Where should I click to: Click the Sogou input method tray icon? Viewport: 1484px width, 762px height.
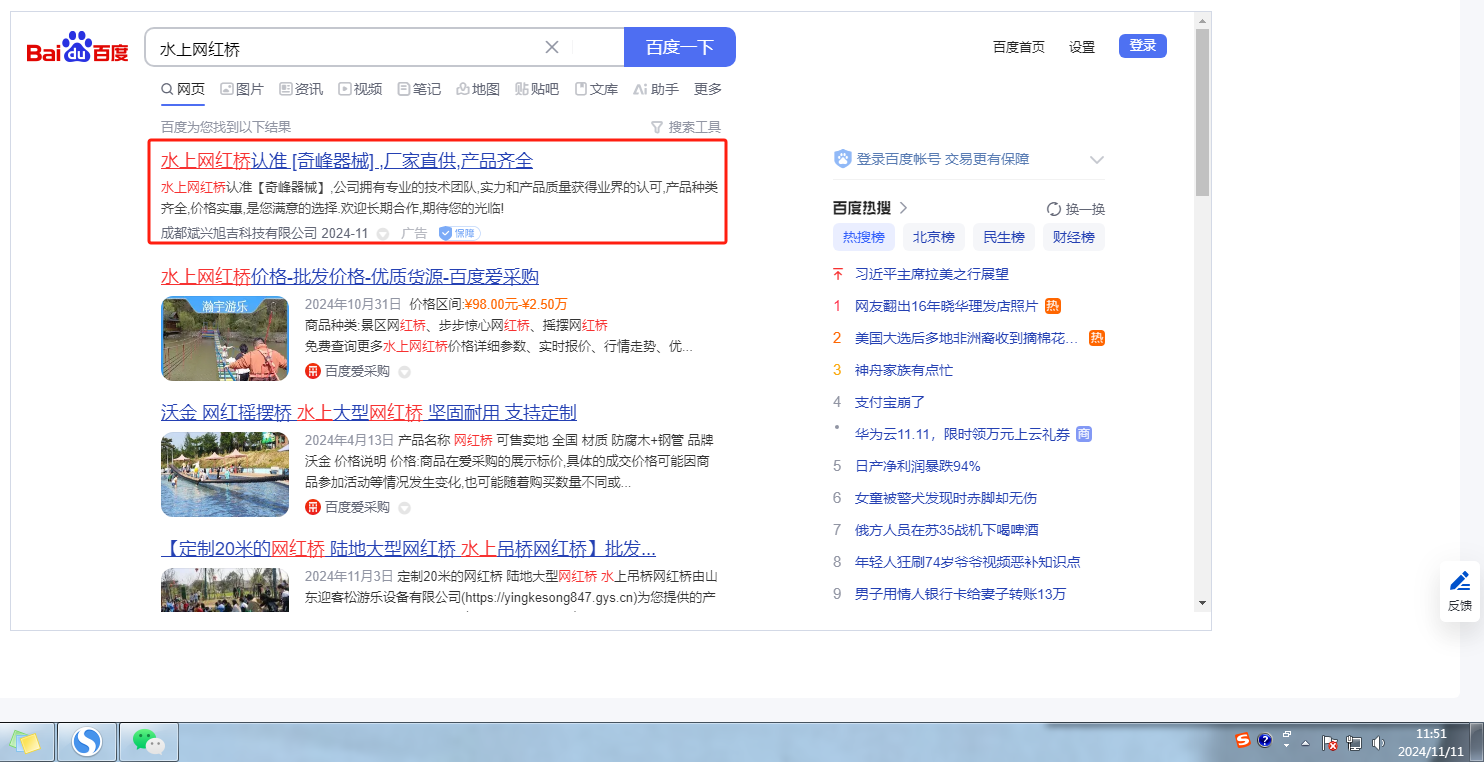[x=1243, y=741]
